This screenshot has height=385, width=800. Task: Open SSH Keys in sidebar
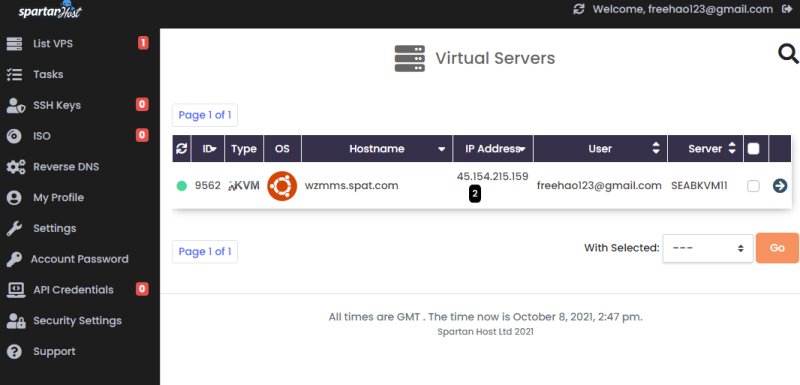pyautogui.click(x=57, y=106)
